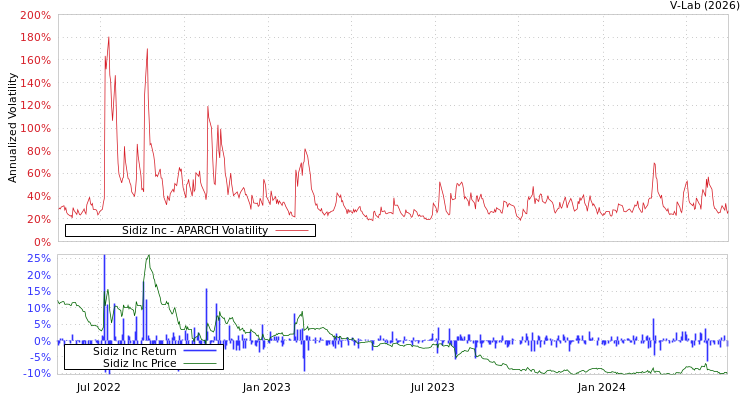Image resolution: width=750 pixels, height=400 pixels.
Task: Click the 200% label on volatility axis
Action: coord(34,16)
